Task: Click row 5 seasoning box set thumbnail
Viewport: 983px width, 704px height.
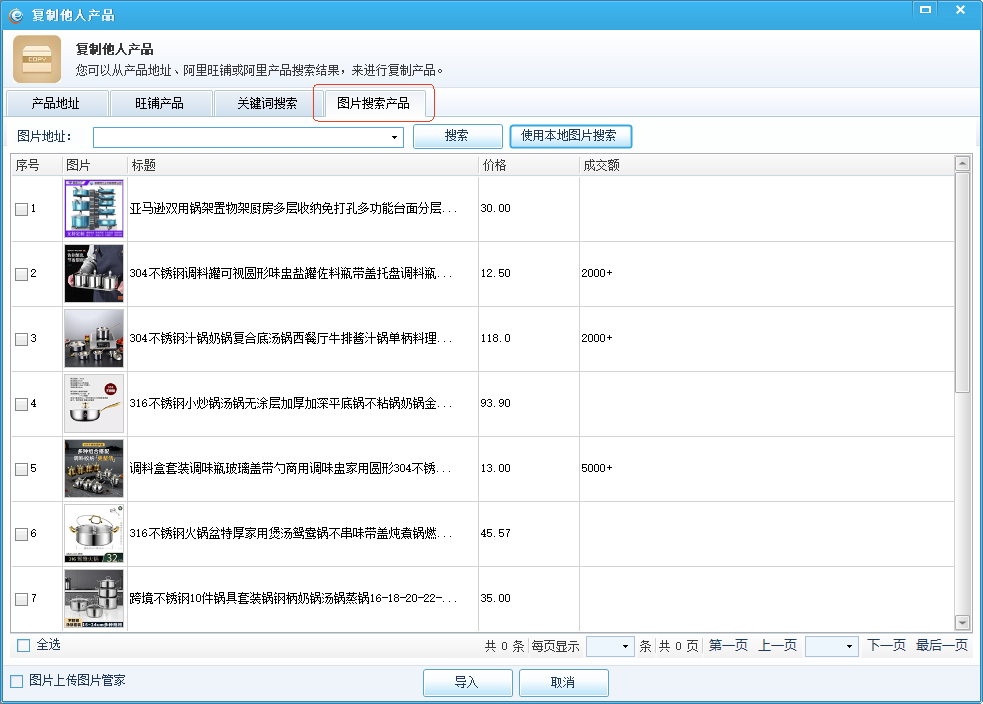Action: [94, 468]
